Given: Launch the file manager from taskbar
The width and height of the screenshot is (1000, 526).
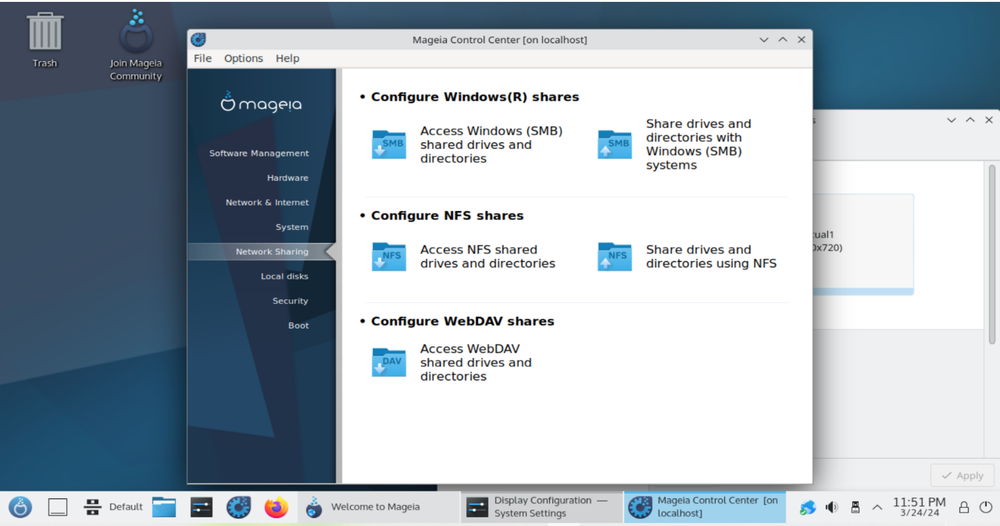Looking at the screenshot, I should pyautogui.click(x=164, y=508).
